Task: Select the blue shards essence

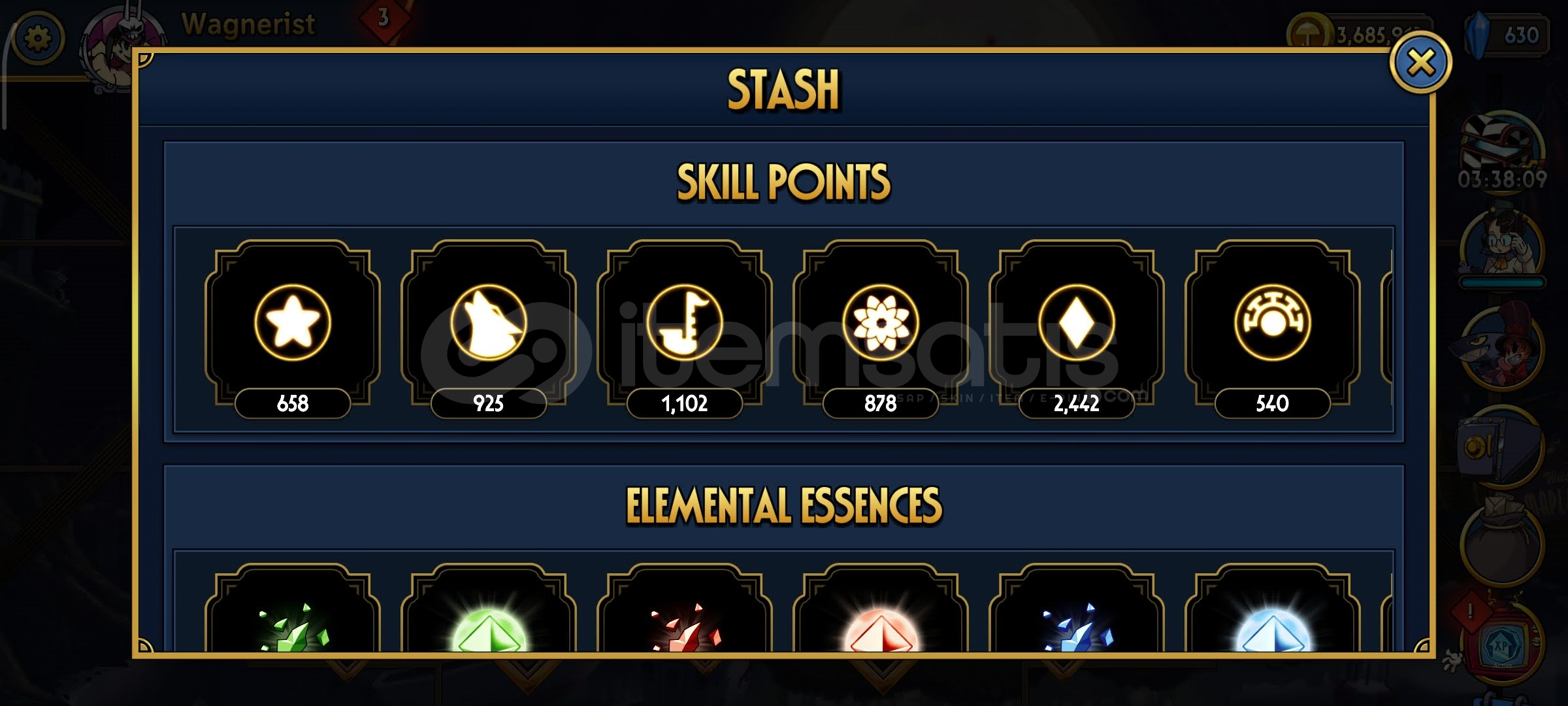Action: pyautogui.click(x=1077, y=628)
